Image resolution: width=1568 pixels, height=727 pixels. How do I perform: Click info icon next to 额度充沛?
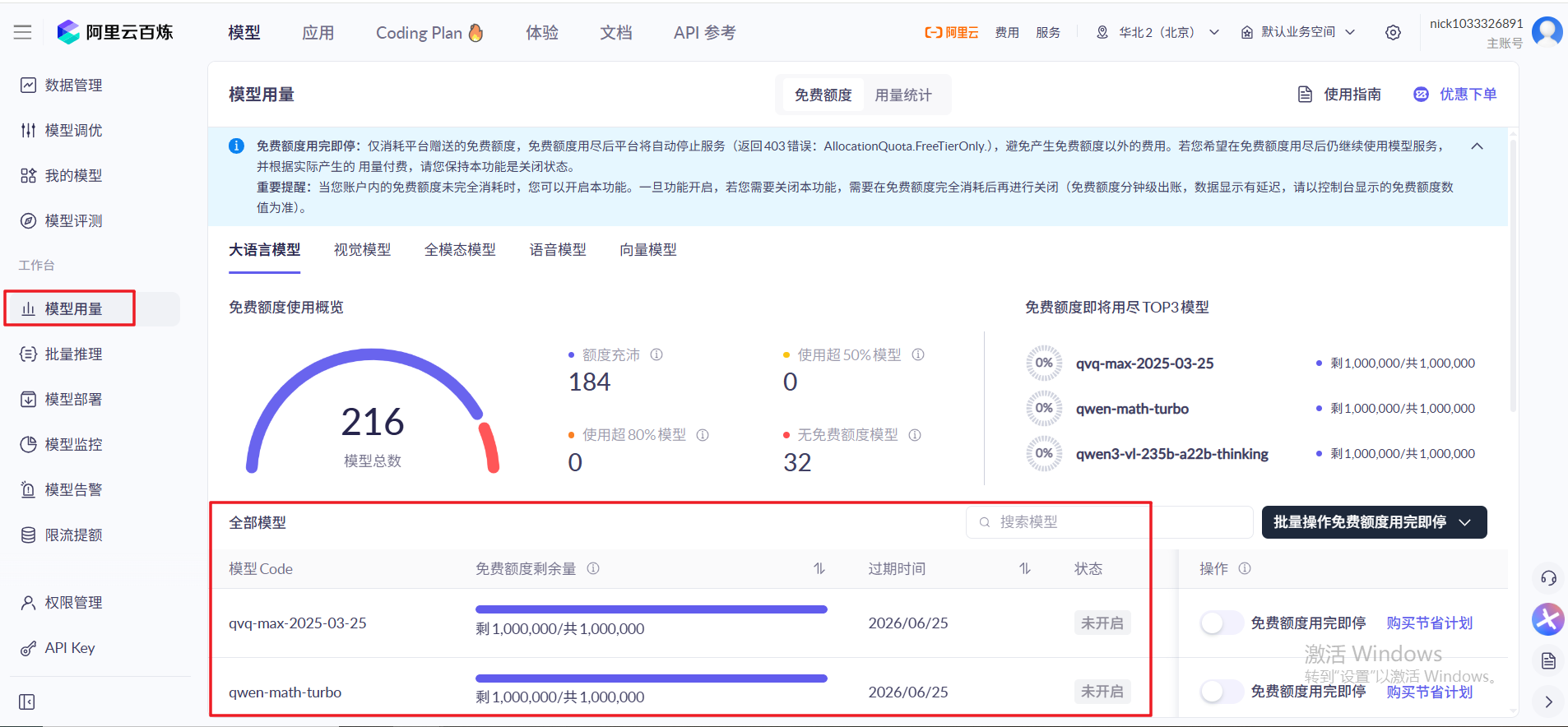click(656, 354)
